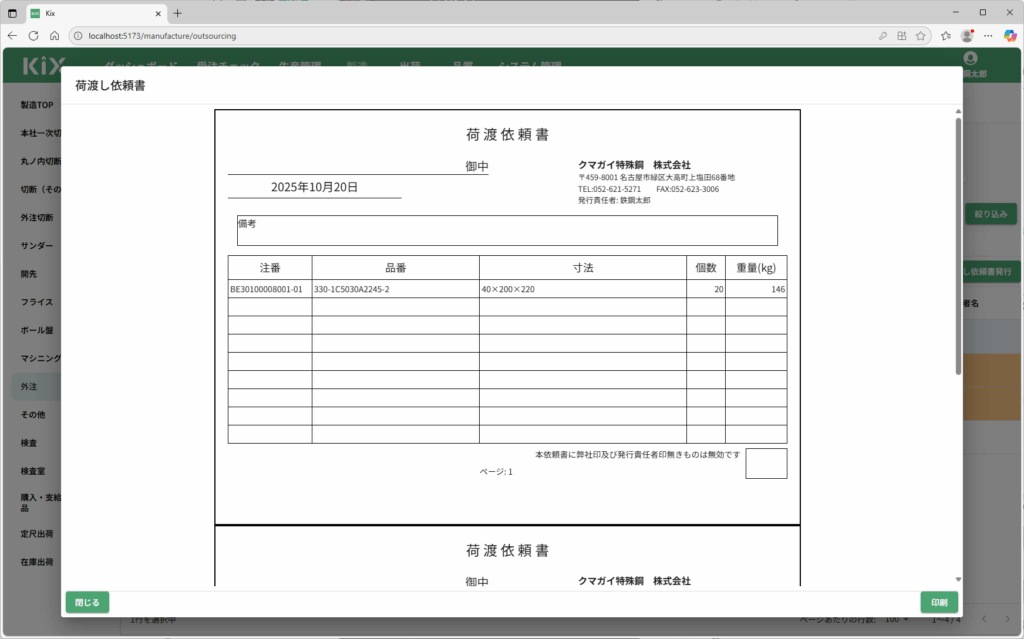Close the Kix browser tab
The height and width of the screenshot is (639, 1024).
point(158,13)
